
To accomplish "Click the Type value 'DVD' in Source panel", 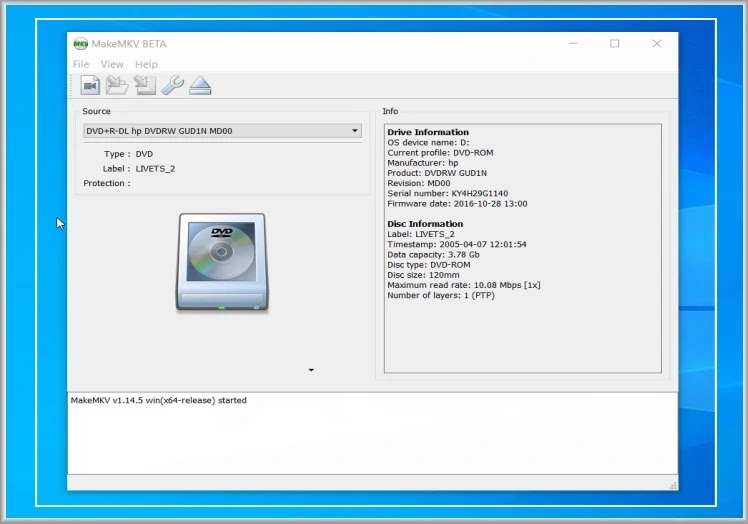I will click(144, 154).
